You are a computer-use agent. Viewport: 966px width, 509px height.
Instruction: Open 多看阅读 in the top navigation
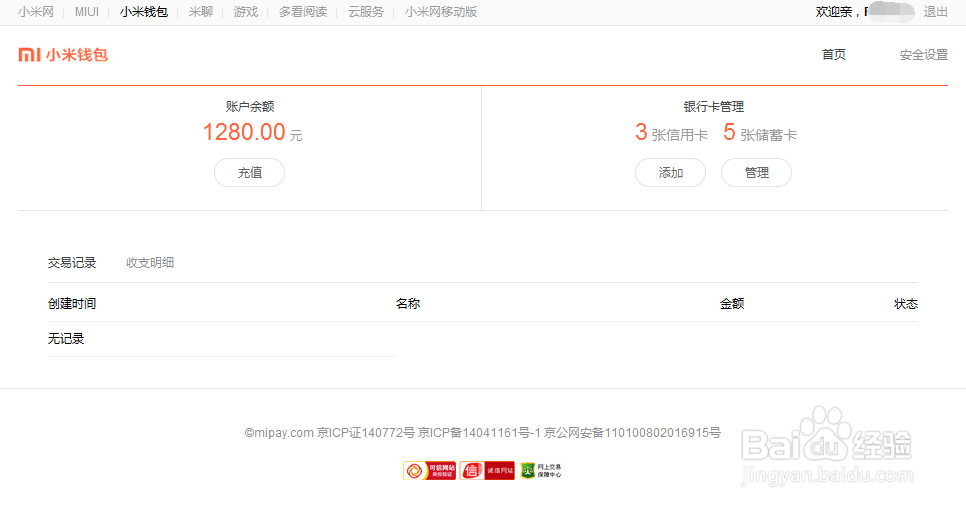pyautogui.click(x=302, y=12)
